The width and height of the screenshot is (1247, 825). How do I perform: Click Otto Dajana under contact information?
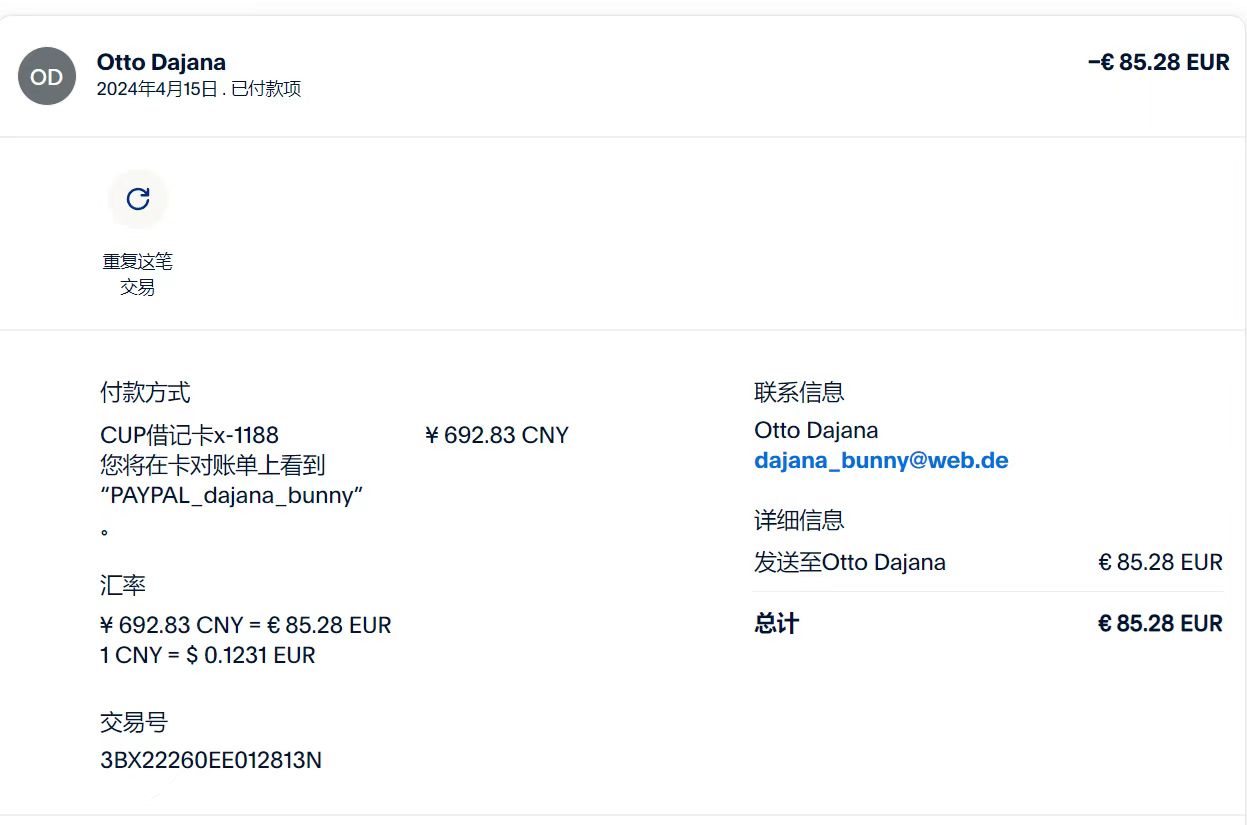pos(816,431)
